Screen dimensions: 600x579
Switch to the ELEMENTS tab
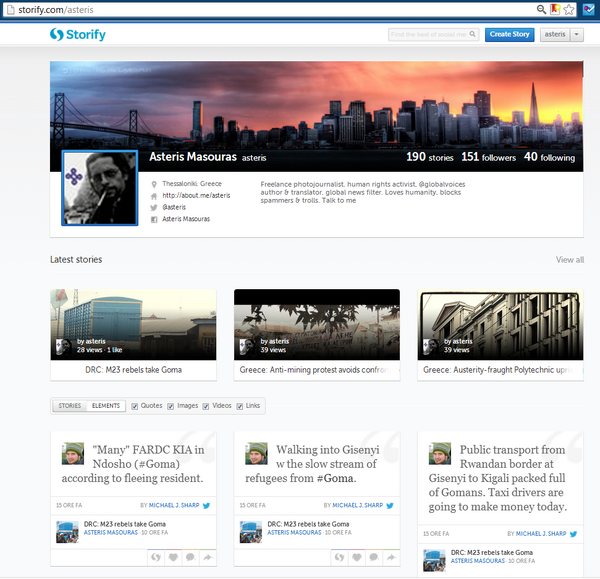(x=106, y=406)
